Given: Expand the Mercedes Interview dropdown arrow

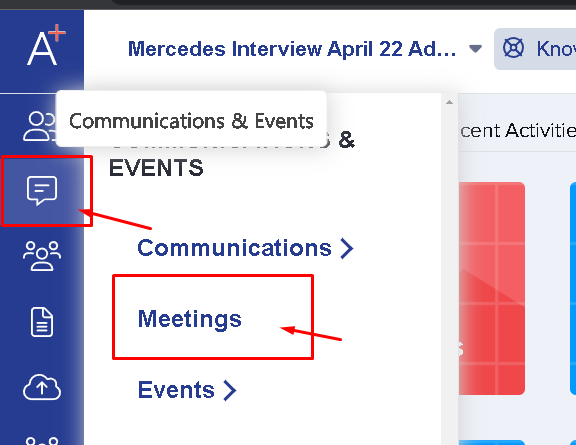Looking at the screenshot, I should 475,49.
